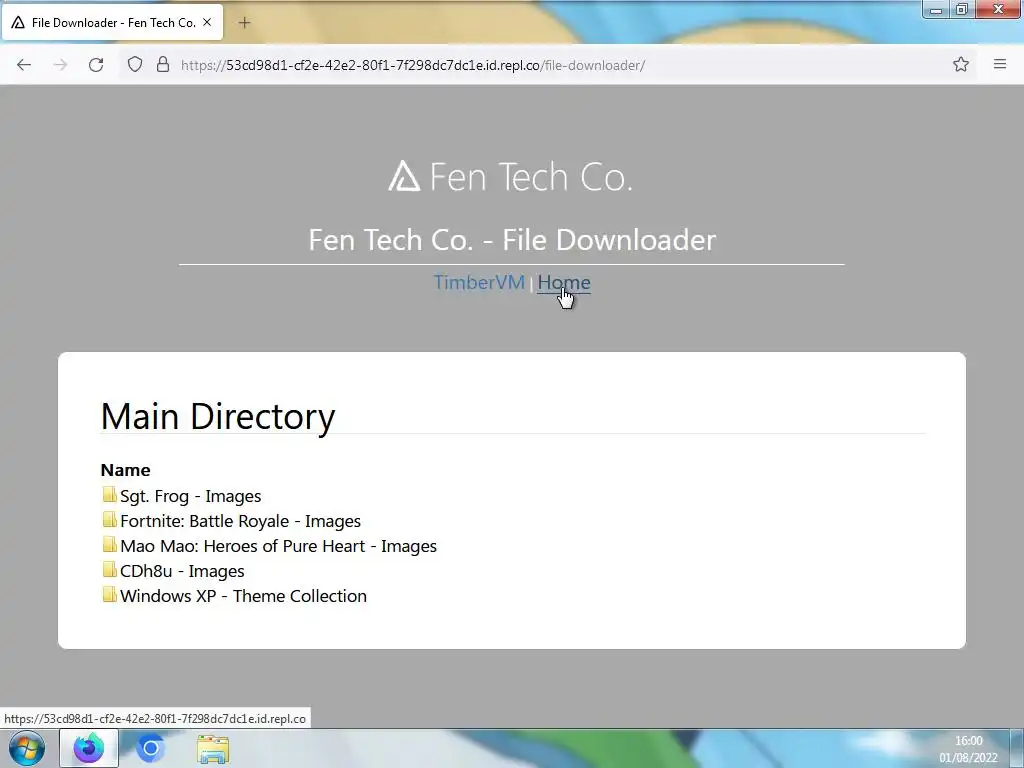
Task: Click the forward navigation arrow
Action: [x=60, y=65]
